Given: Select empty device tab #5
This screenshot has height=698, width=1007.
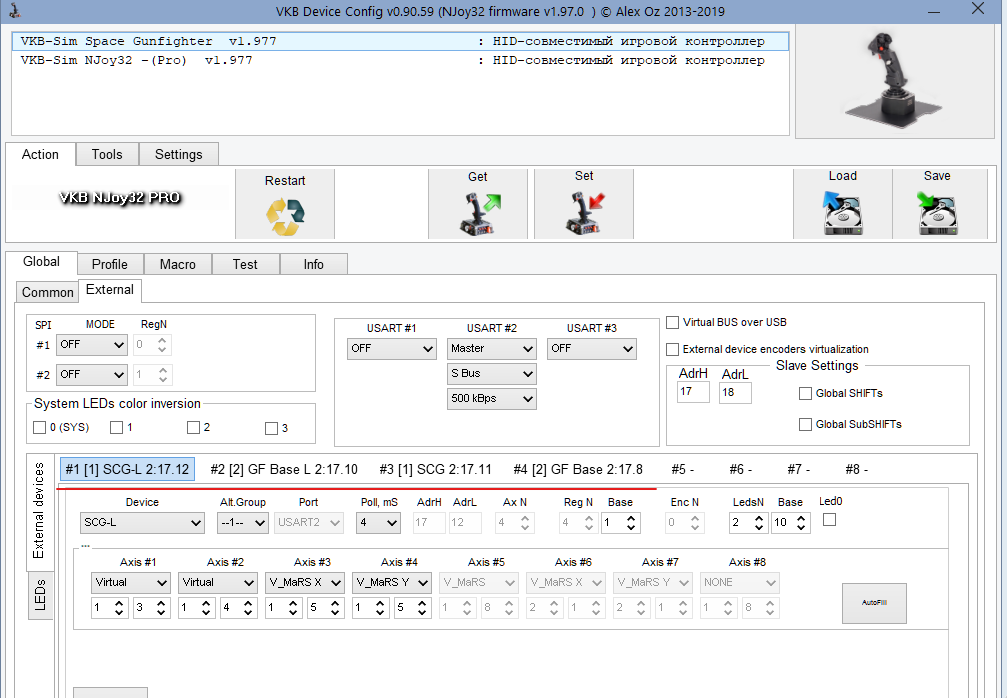Looking at the screenshot, I should click(683, 469).
